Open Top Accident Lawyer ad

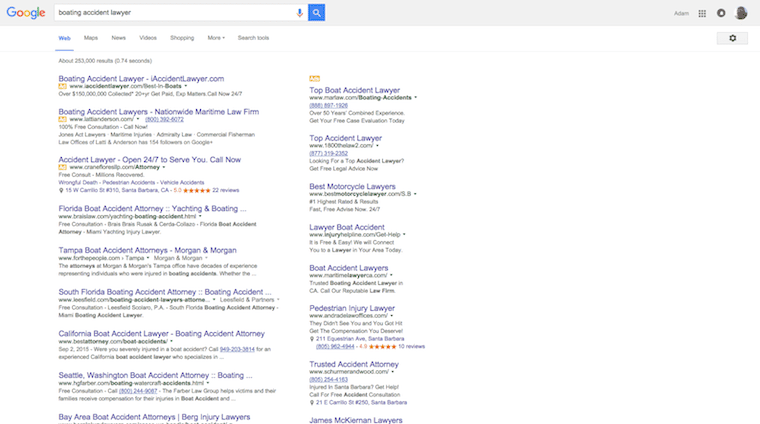[x=346, y=138]
